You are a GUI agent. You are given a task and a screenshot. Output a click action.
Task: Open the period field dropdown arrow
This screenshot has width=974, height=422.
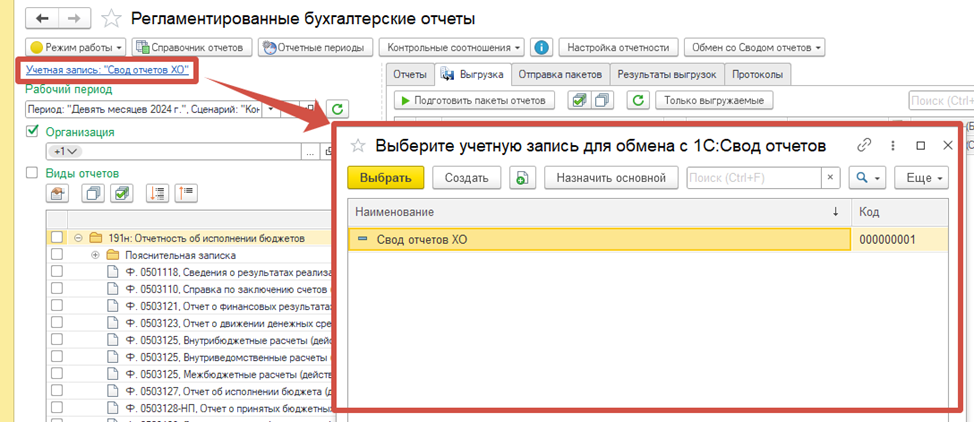coord(271,110)
